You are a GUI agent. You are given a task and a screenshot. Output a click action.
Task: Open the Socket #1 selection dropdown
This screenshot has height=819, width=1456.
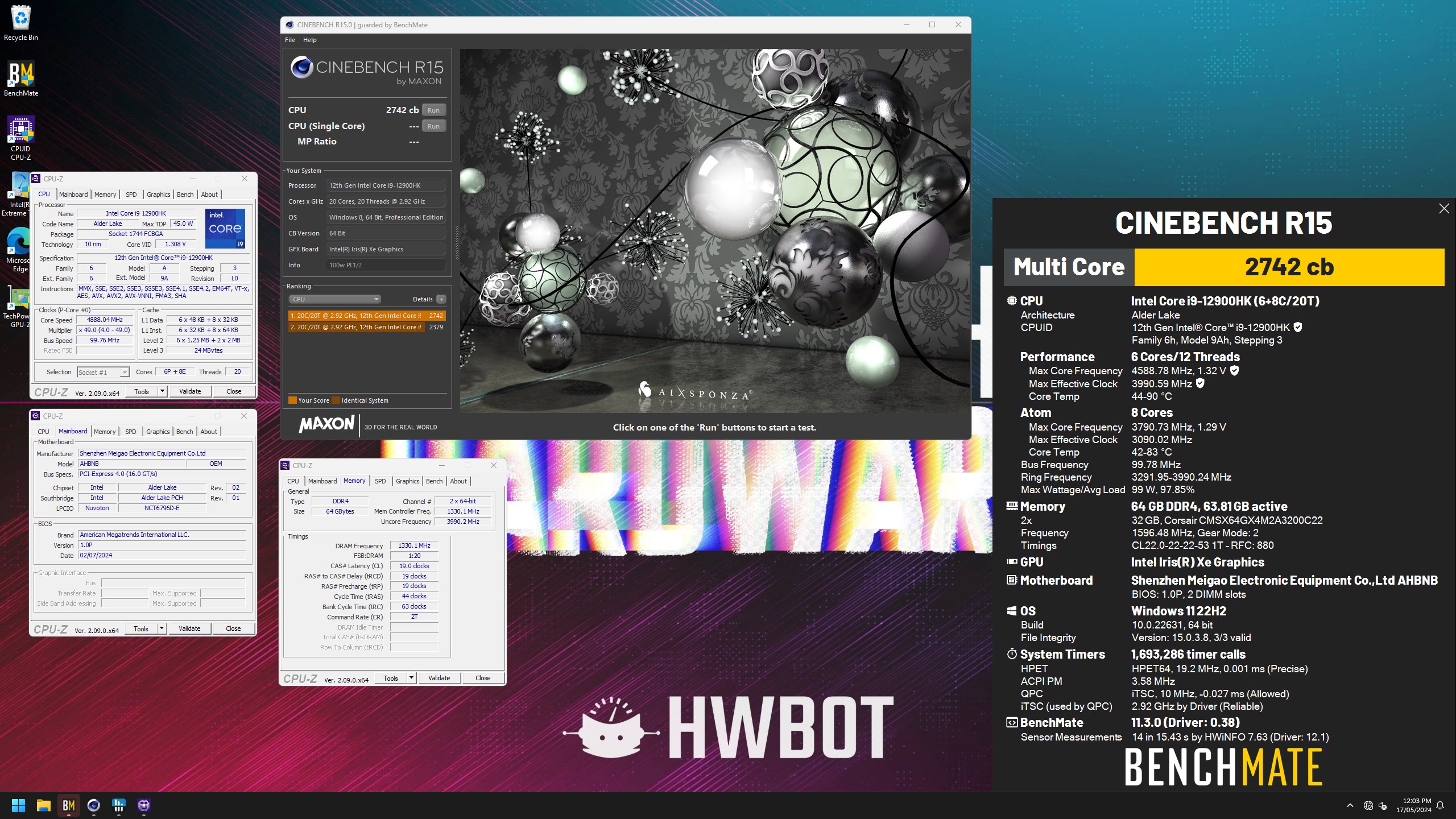pyautogui.click(x=103, y=372)
